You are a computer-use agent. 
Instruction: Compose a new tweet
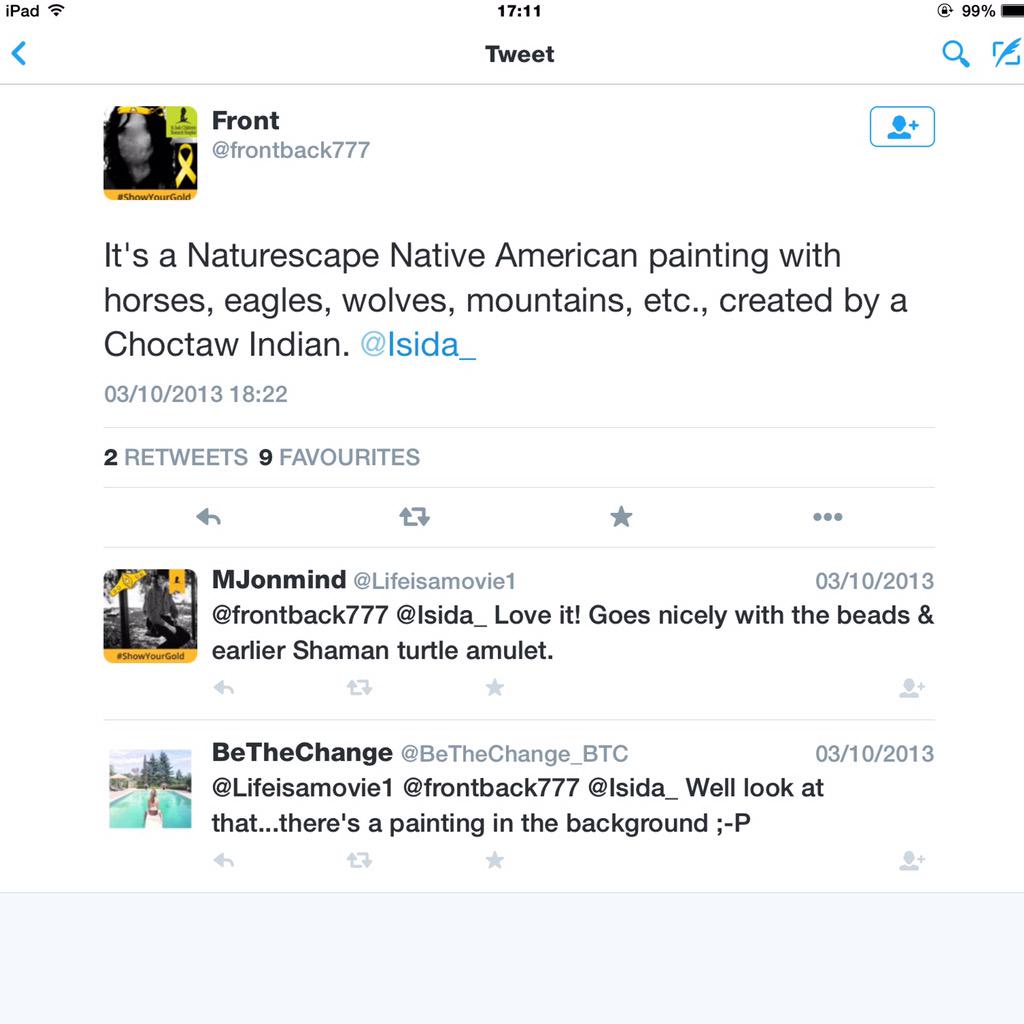1005,53
